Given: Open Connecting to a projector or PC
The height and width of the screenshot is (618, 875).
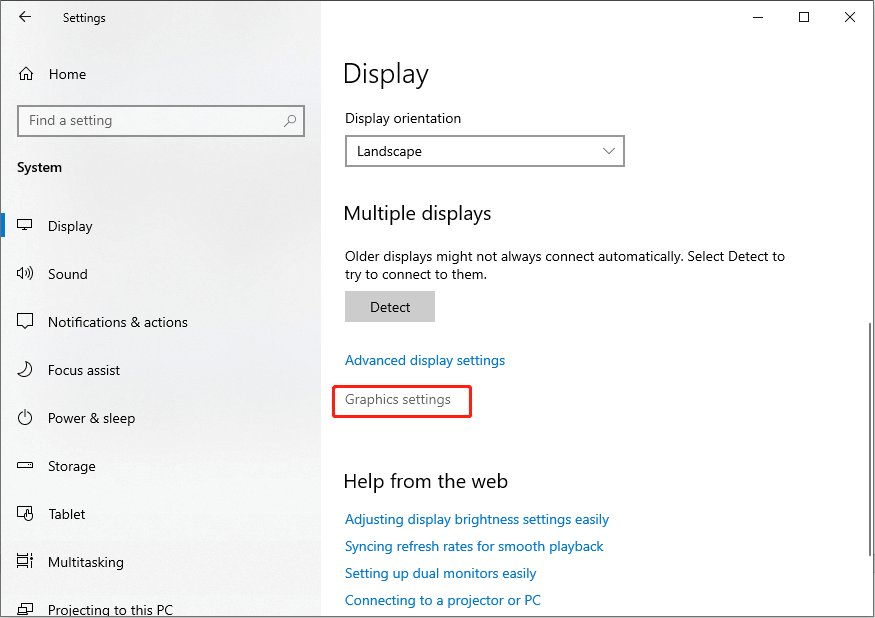Looking at the screenshot, I should click(x=443, y=600).
